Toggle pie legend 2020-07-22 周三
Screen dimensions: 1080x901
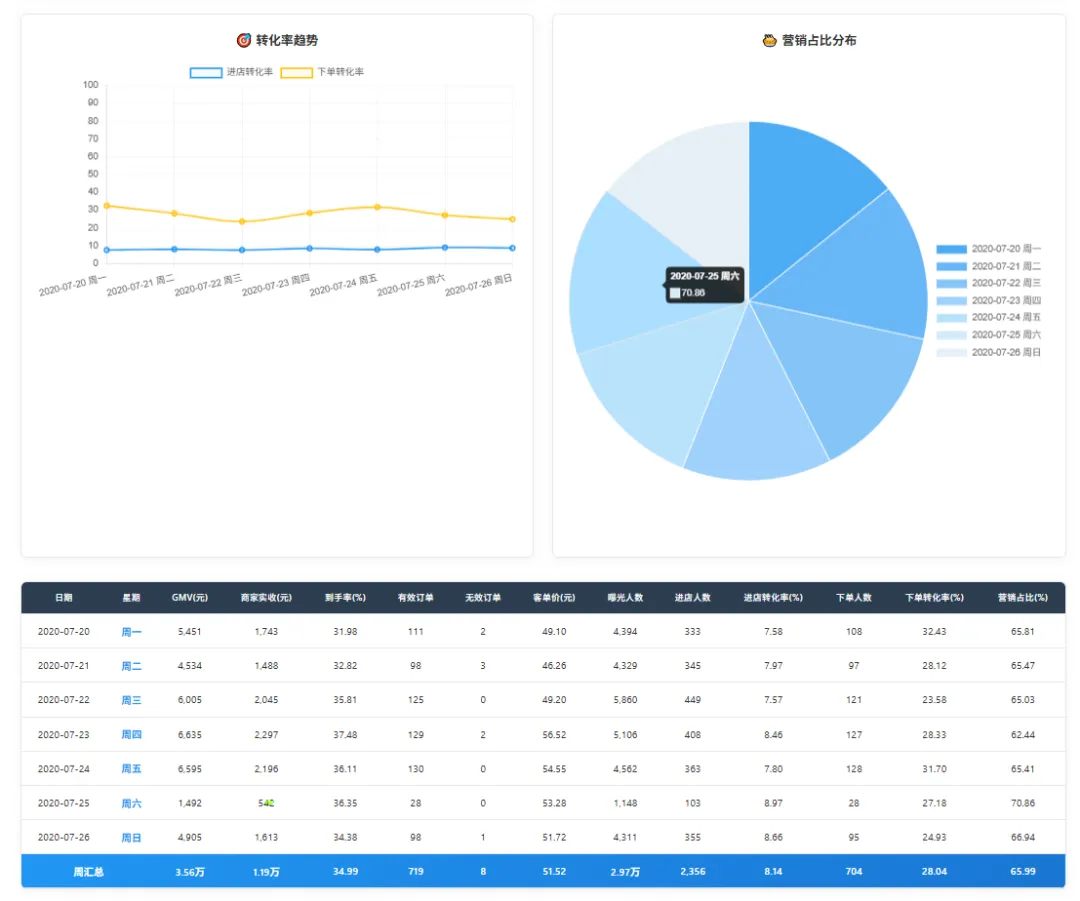(x=988, y=283)
